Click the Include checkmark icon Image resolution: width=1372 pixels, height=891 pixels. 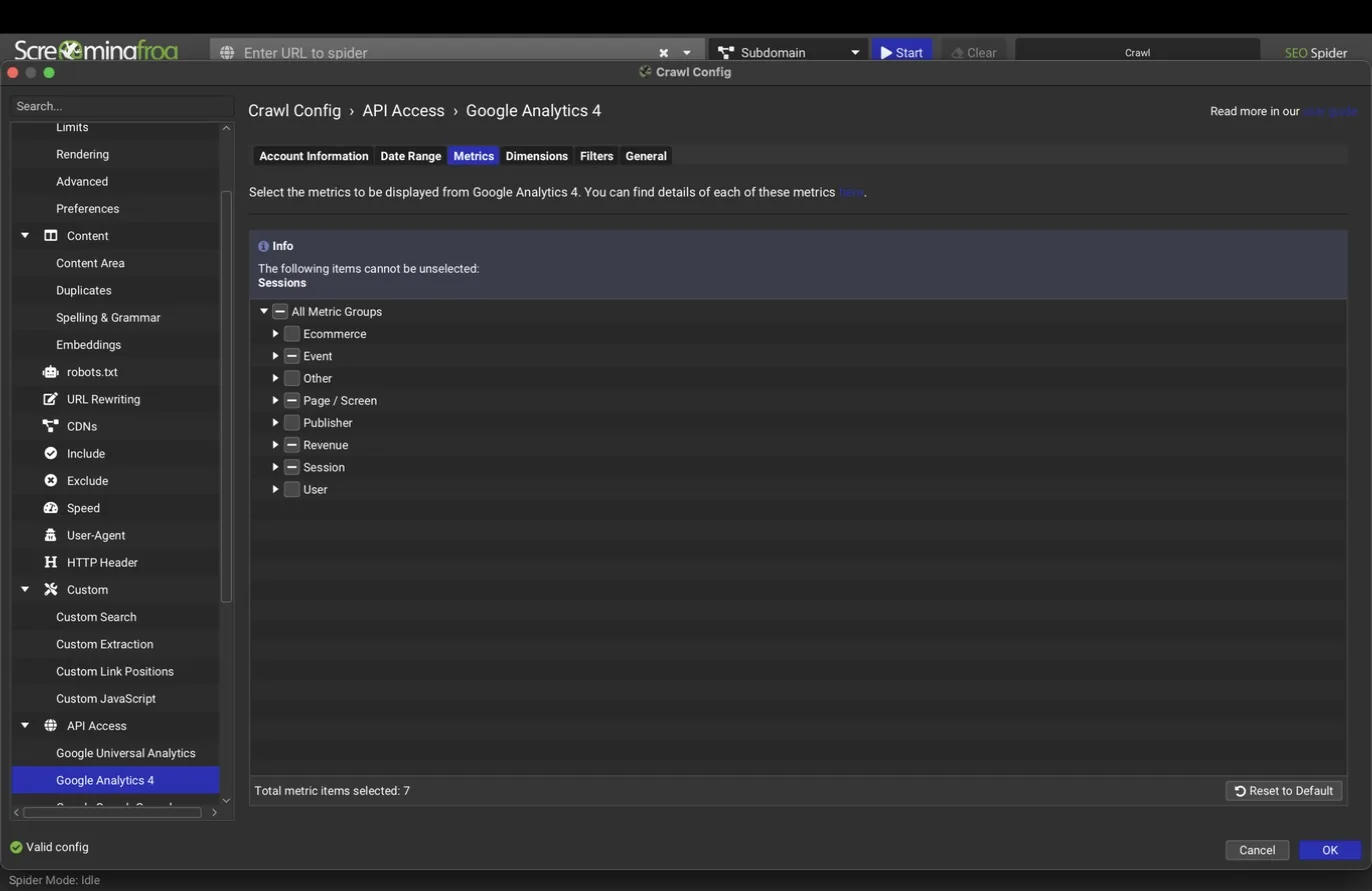coord(50,453)
